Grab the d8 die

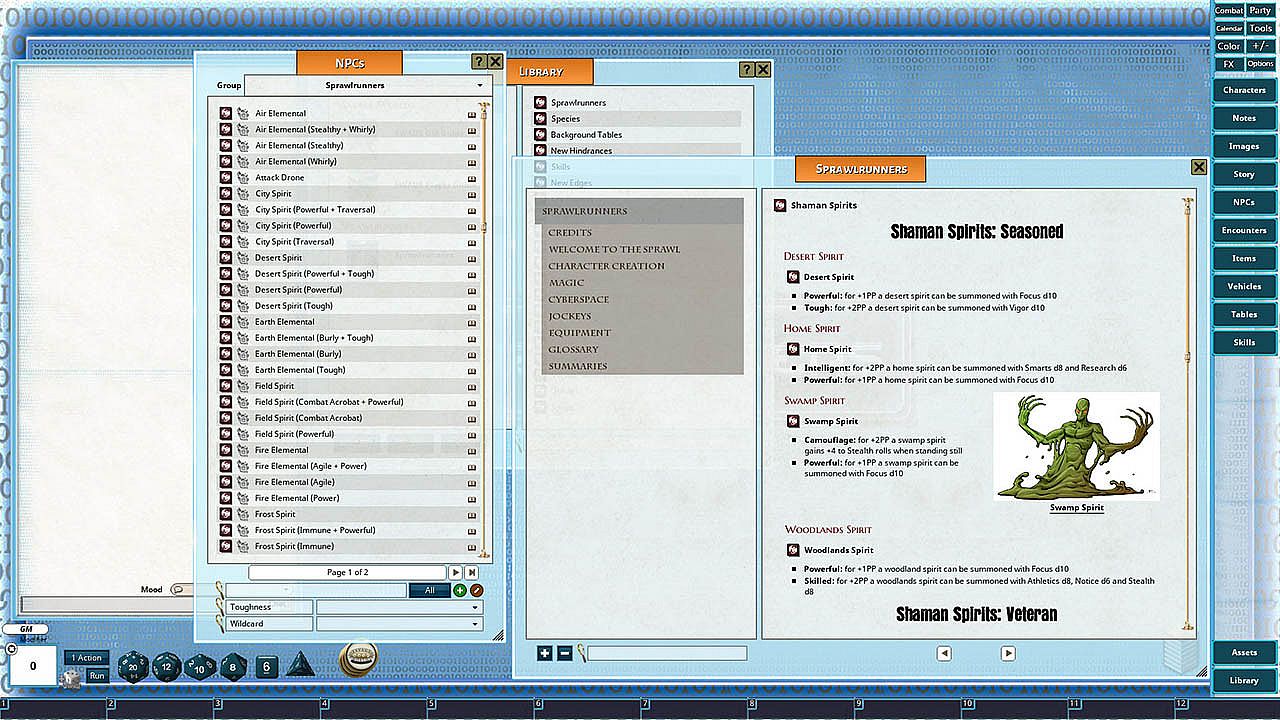click(234, 667)
